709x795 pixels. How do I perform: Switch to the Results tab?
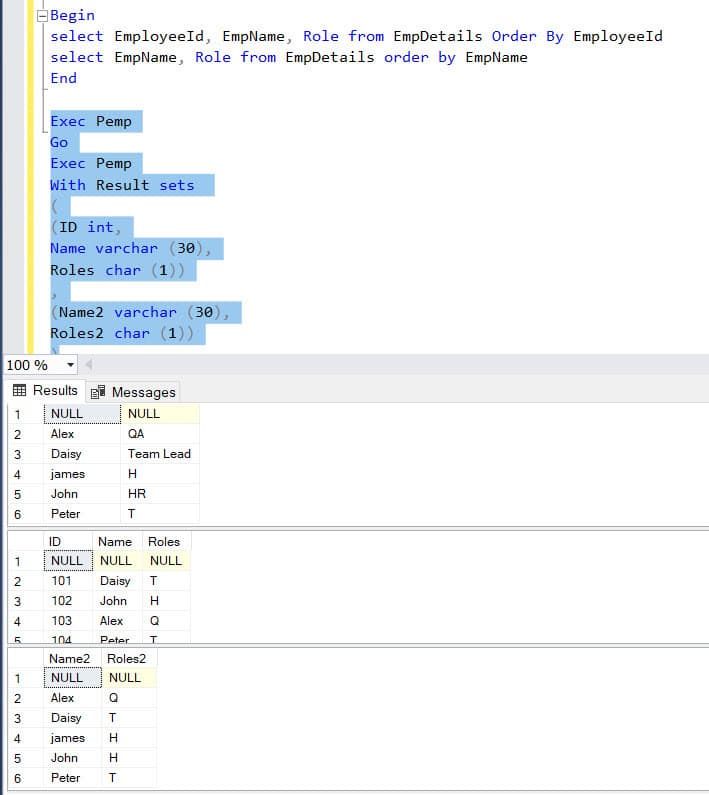coord(45,390)
